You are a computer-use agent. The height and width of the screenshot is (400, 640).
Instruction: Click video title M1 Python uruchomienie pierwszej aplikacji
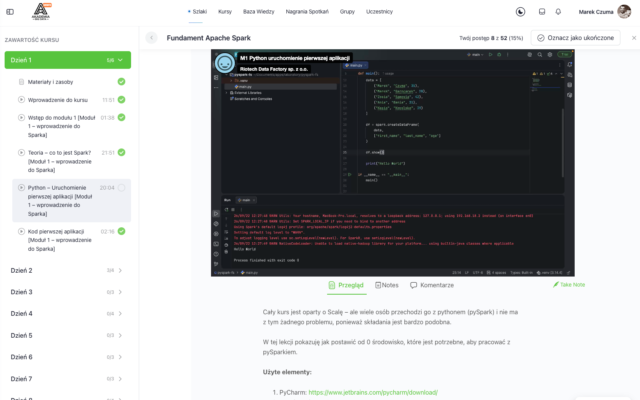point(295,58)
